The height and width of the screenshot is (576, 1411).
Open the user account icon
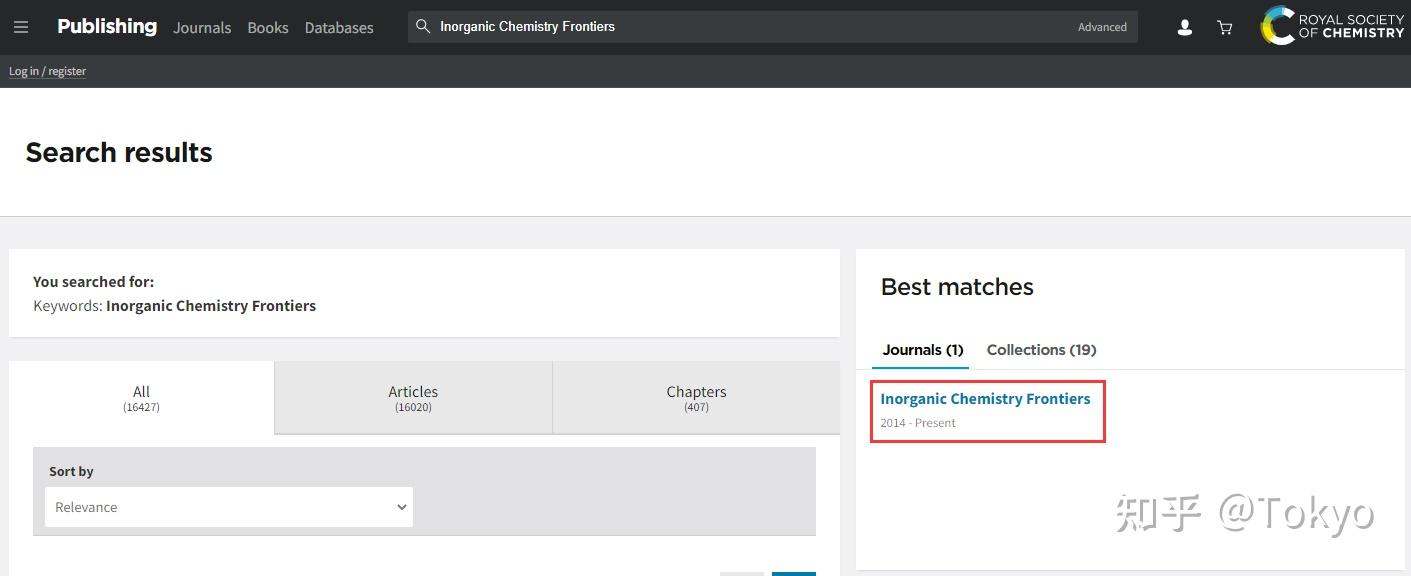tap(1185, 28)
